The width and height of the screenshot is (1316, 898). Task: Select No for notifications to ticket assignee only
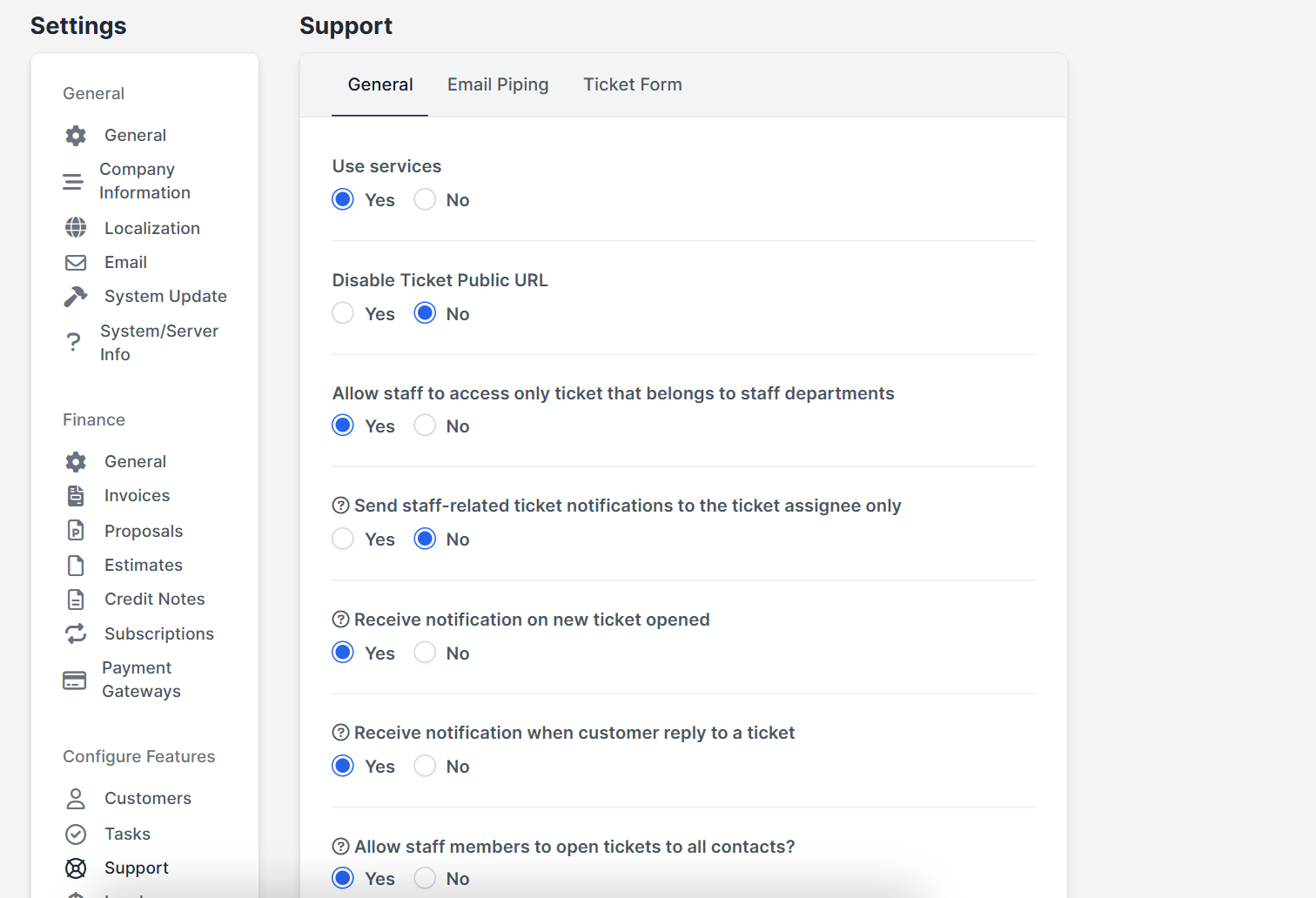pyautogui.click(x=425, y=539)
